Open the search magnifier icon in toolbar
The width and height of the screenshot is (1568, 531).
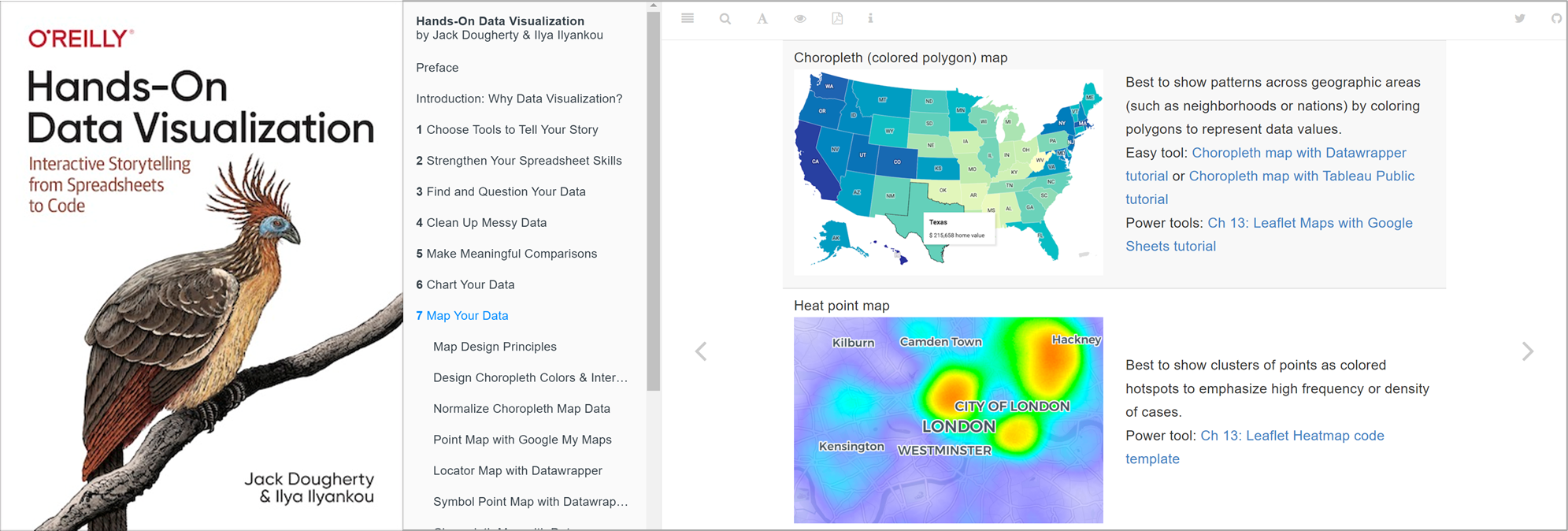coord(725,18)
